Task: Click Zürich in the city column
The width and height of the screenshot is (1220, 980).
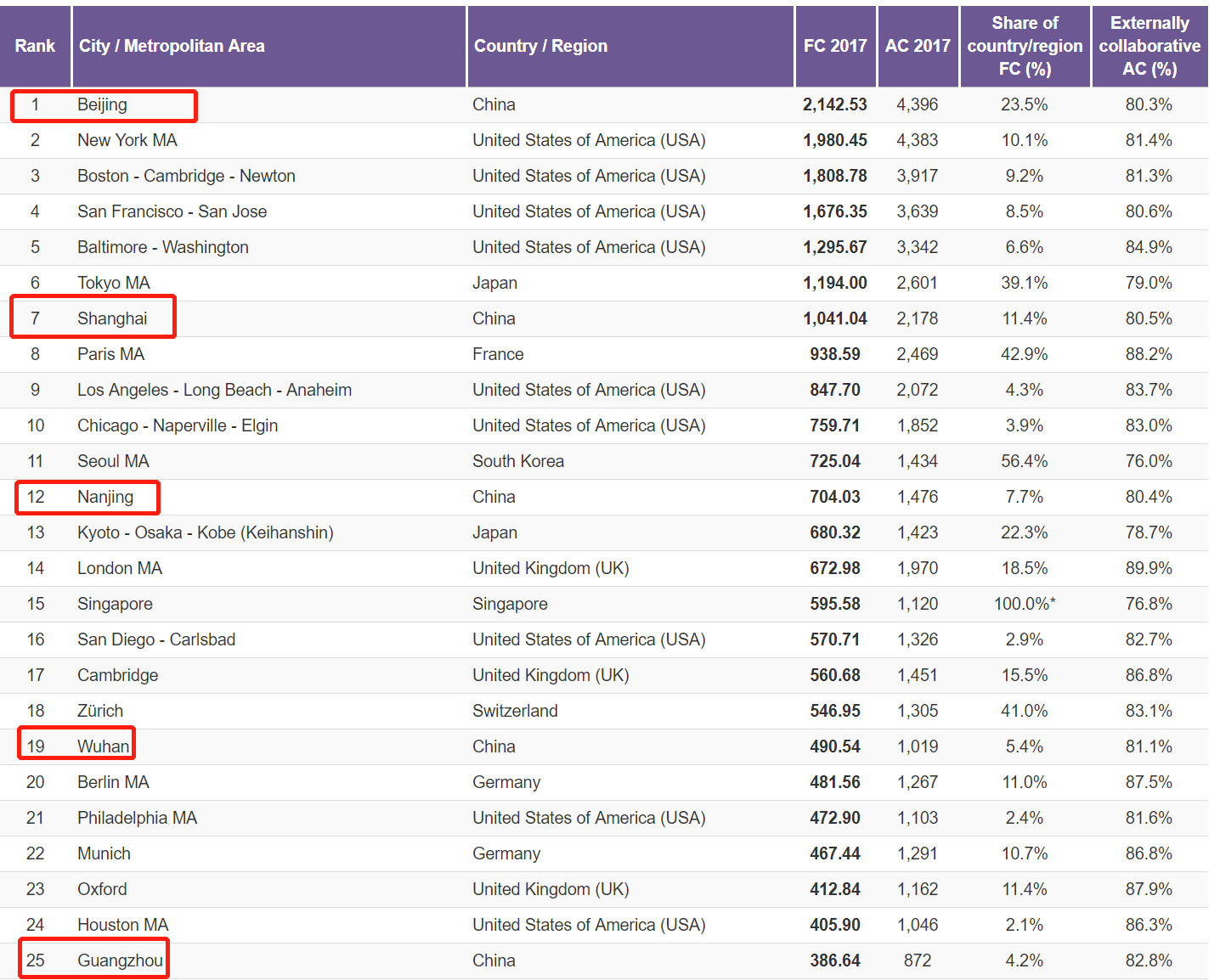Action: pyautogui.click(x=100, y=711)
